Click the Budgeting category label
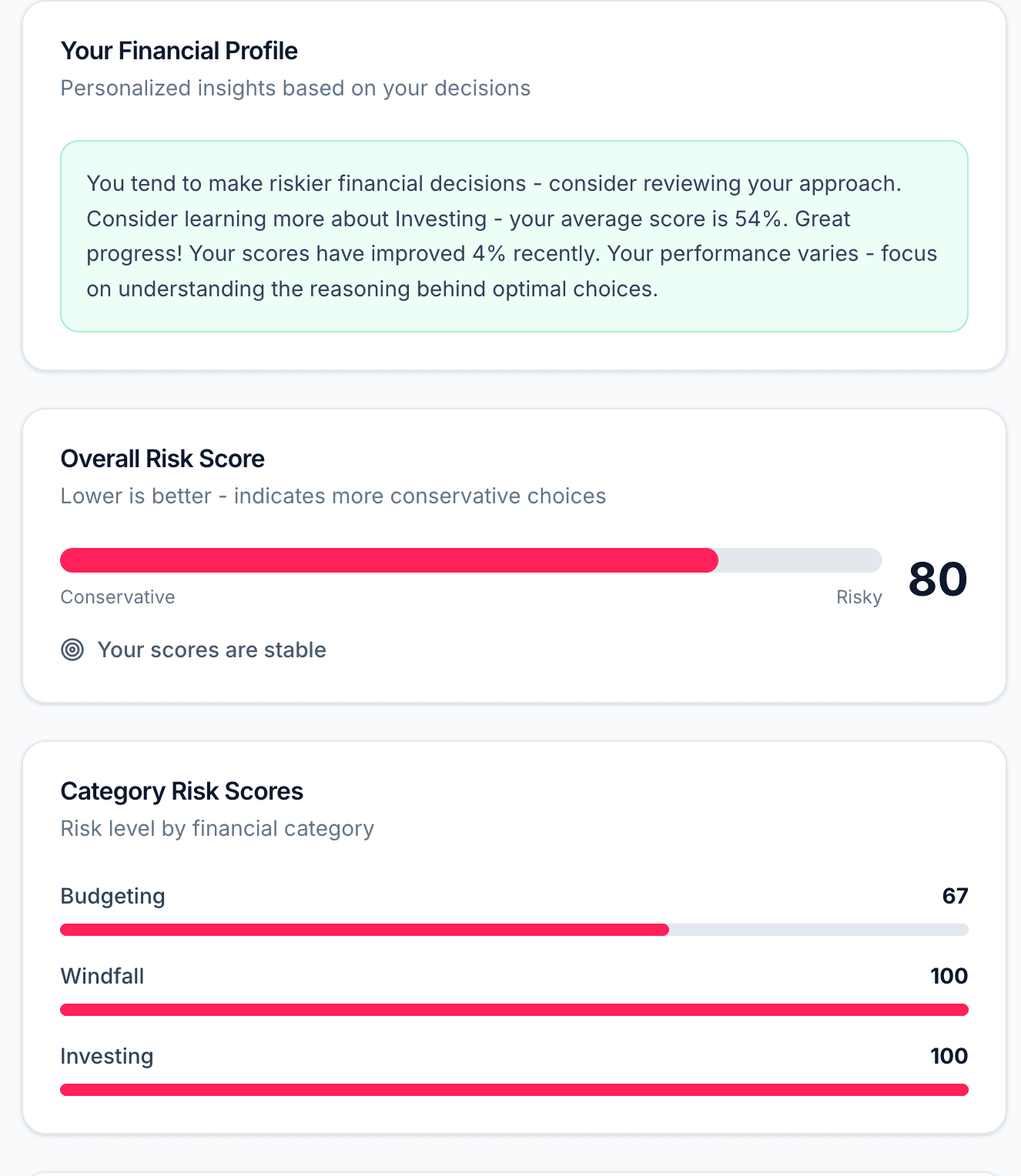Image resolution: width=1021 pixels, height=1176 pixels. point(112,896)
